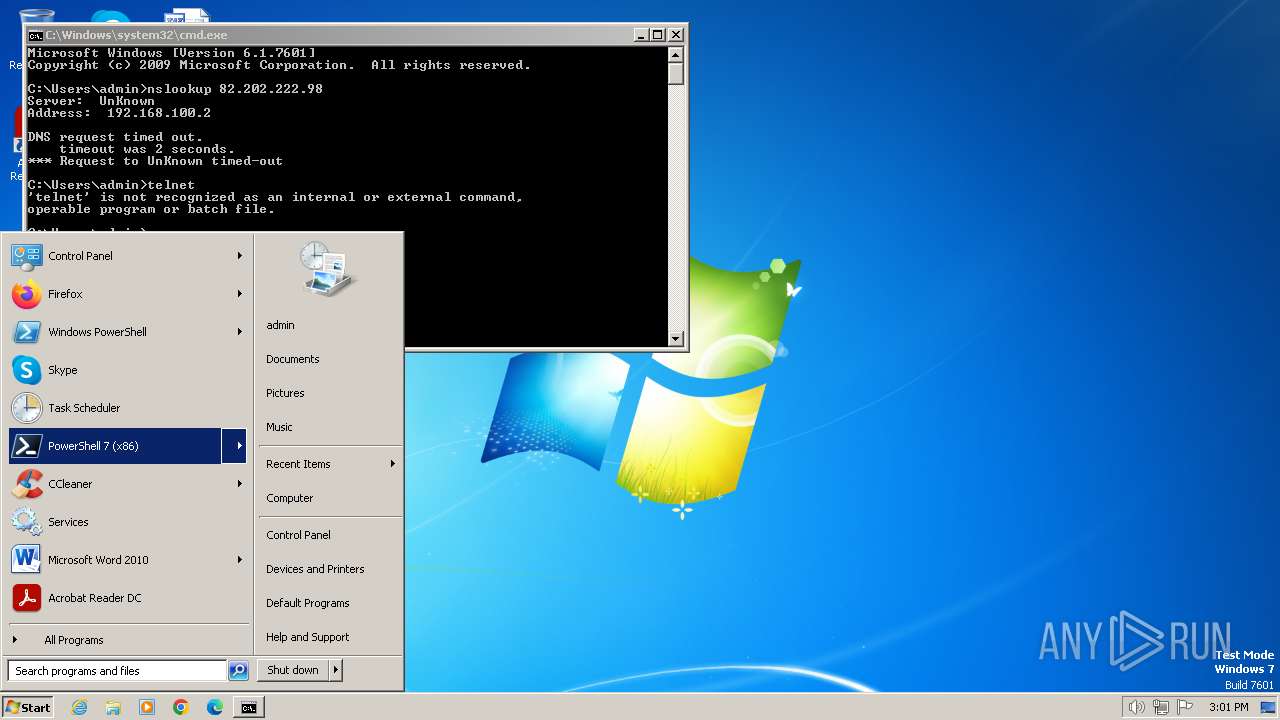Click the scroll down arrow in cmd window
Screen dimensions: 1280x720
(x=676, y=339)
